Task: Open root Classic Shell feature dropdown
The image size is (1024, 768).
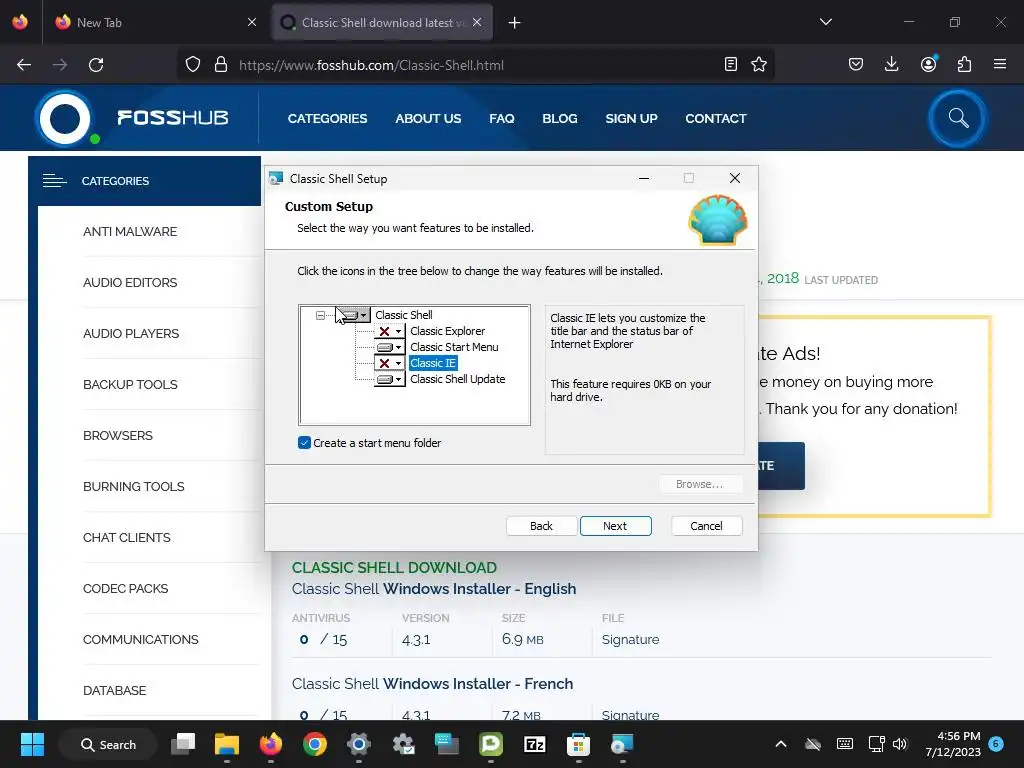Action: click(355, 315)
